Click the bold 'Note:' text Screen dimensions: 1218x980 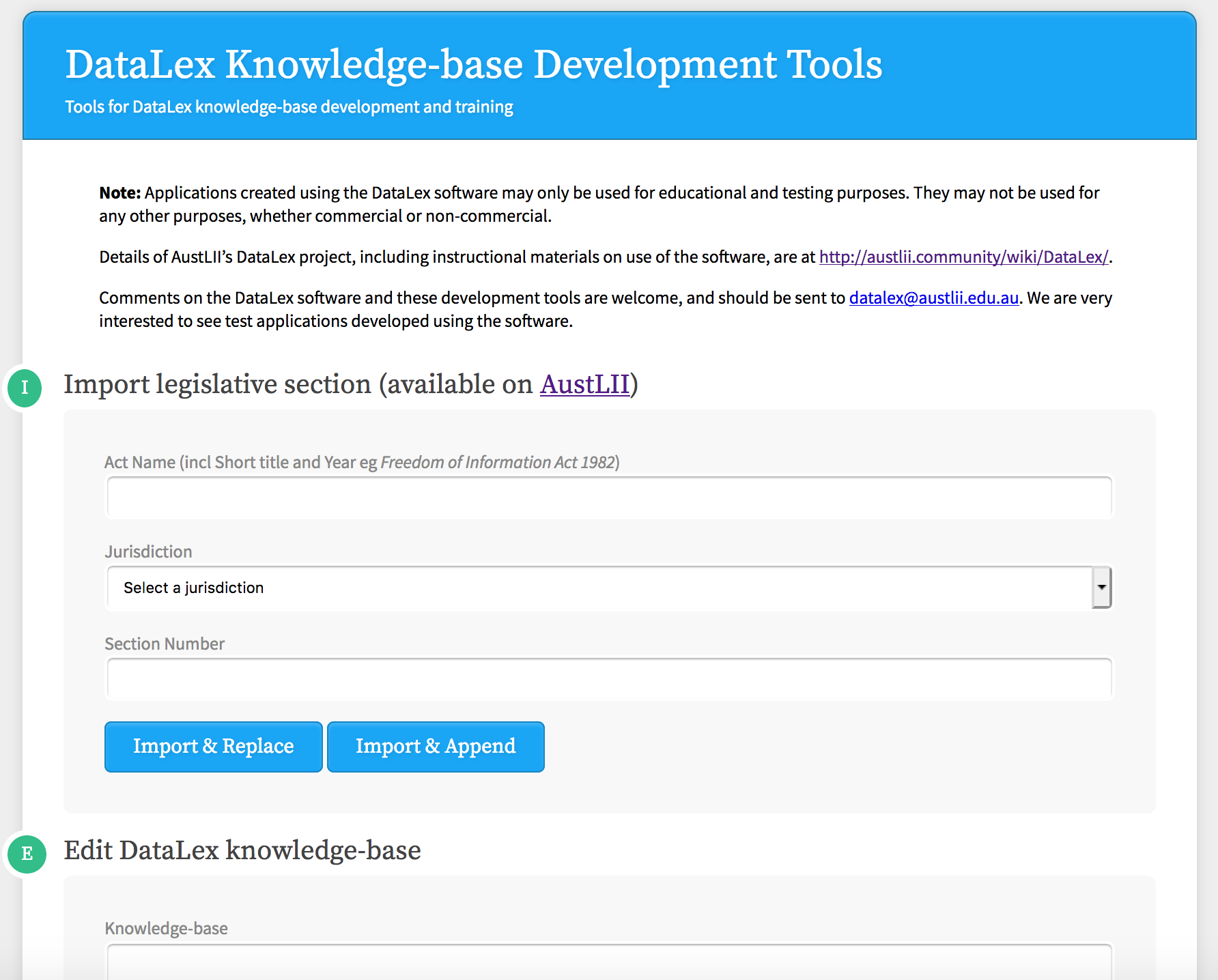[120, 193]
